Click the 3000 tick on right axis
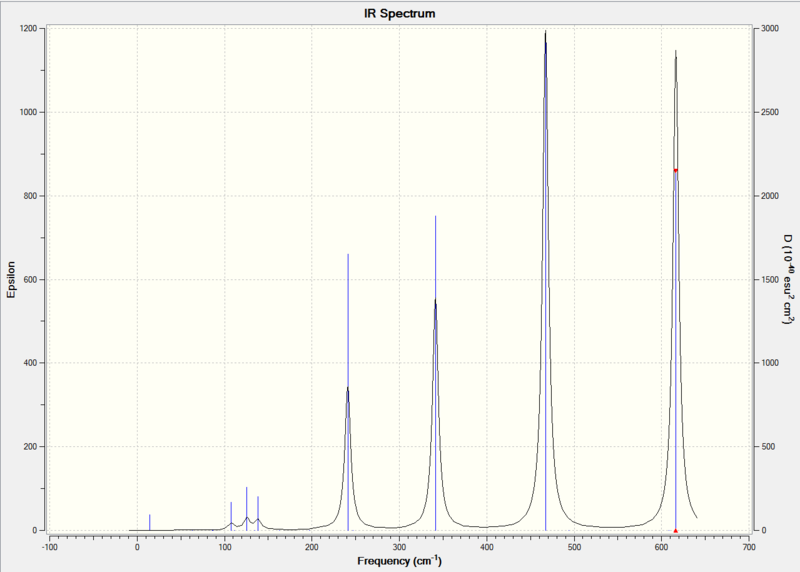The height and width of the screenshot is (572, 800). tap(770, 29)
